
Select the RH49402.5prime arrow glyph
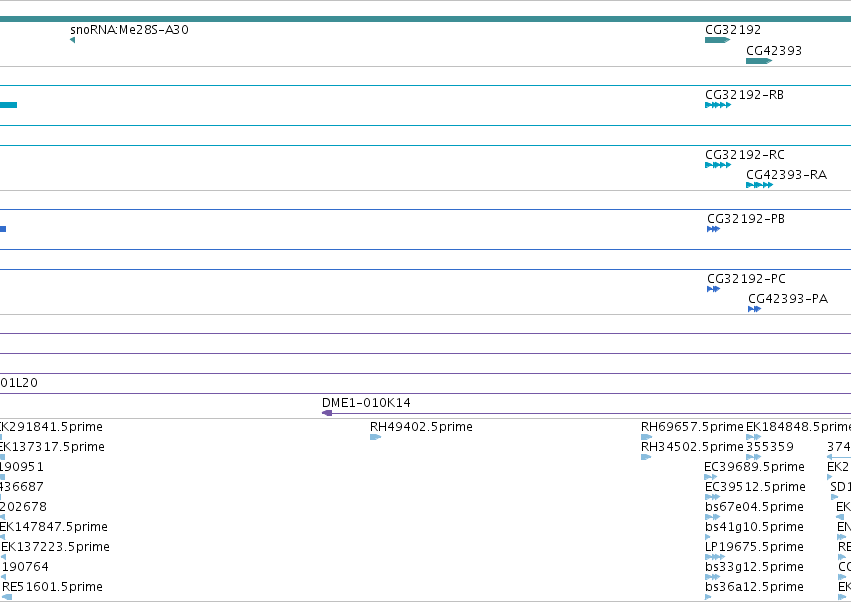pyautogui.click(x=376, y=437)
